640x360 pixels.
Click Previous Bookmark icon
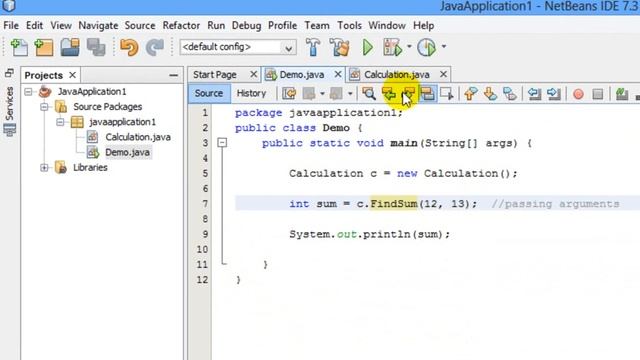click(471, 93)
